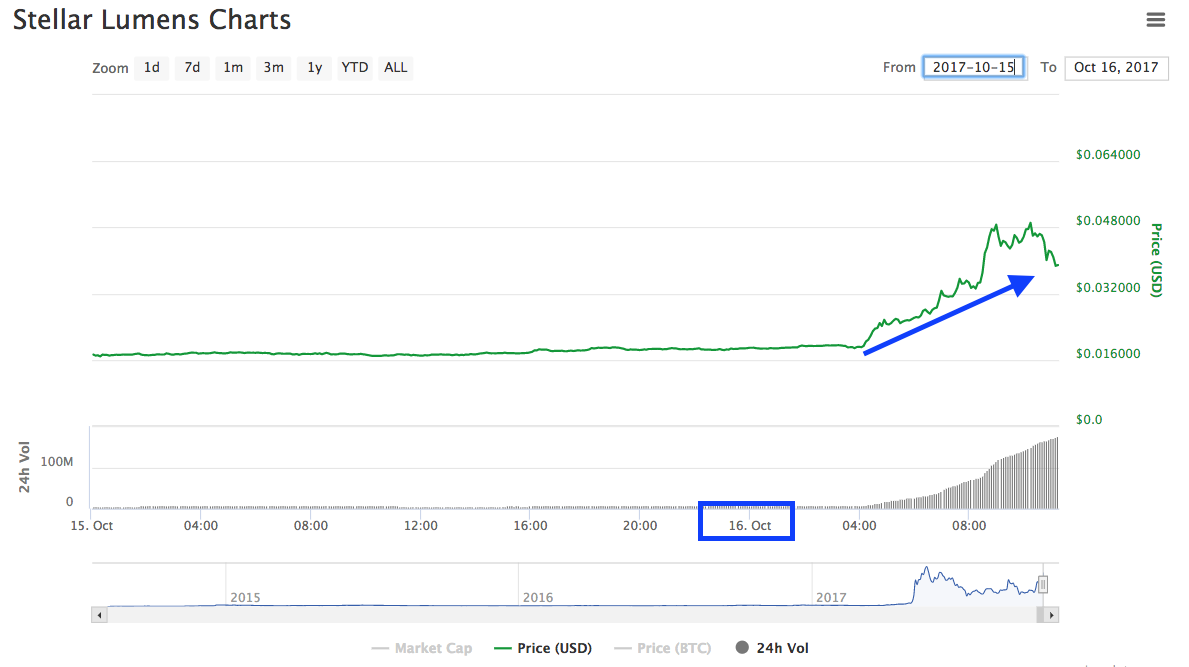This screenshot has width=1189, height=667.
Task: Click the $0.048000 price axis label
Action: [x=1108, y=221]
